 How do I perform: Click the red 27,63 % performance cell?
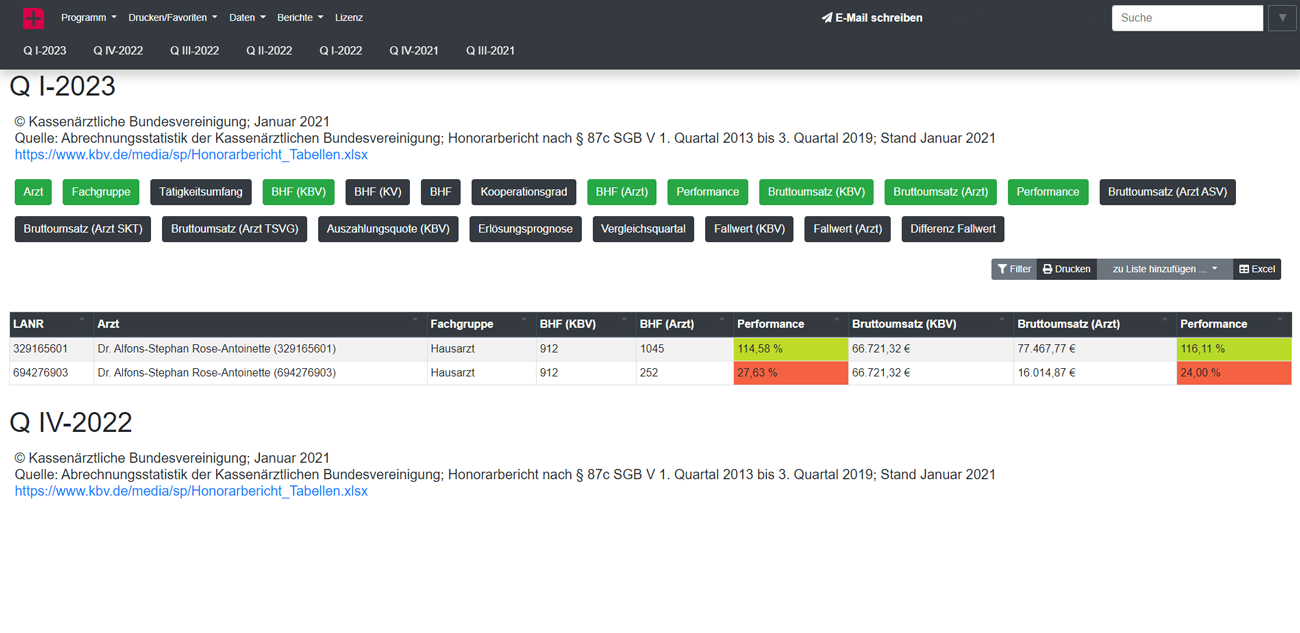(789, 373)
